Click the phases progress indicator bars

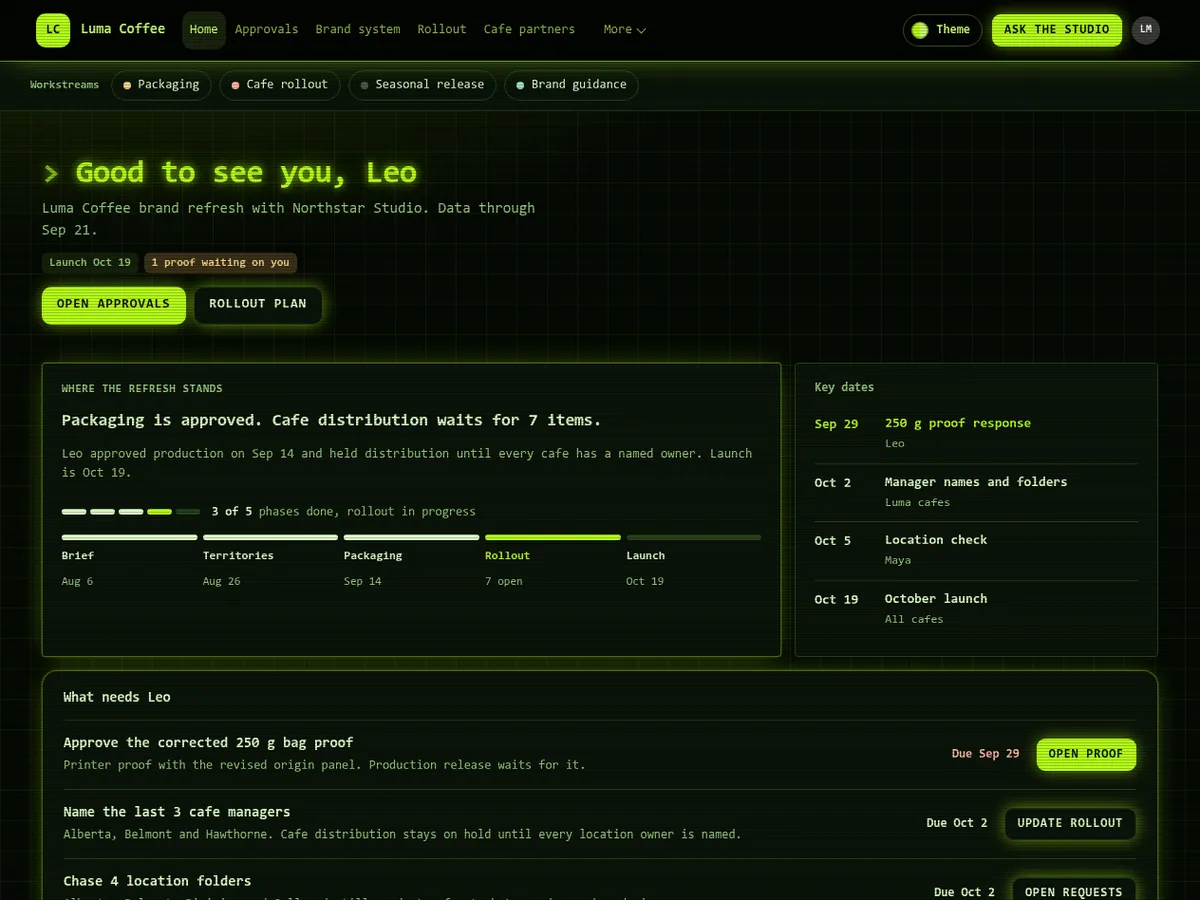point(131,511)
